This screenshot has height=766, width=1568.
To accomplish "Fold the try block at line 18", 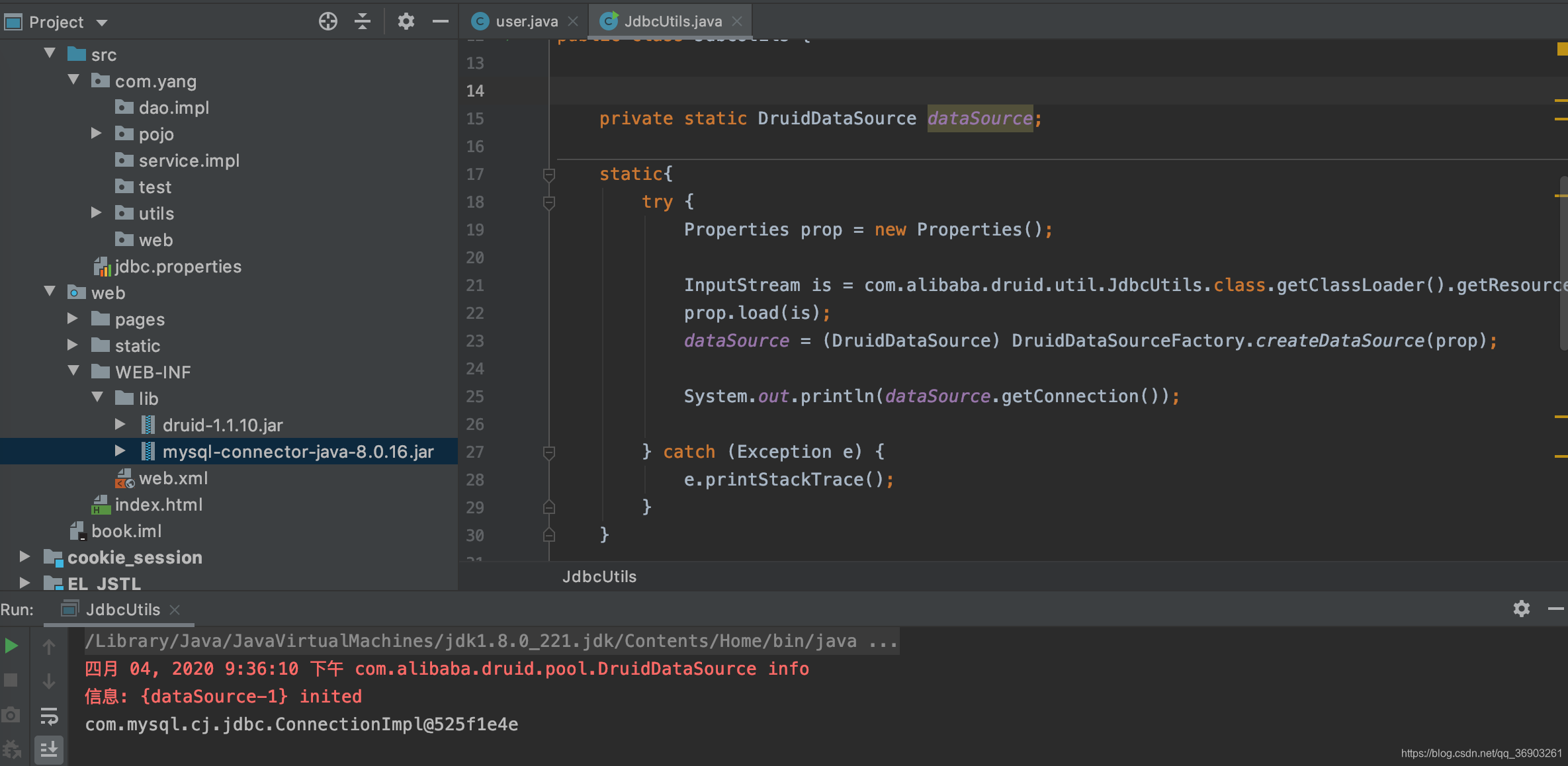I will [548, 202].
